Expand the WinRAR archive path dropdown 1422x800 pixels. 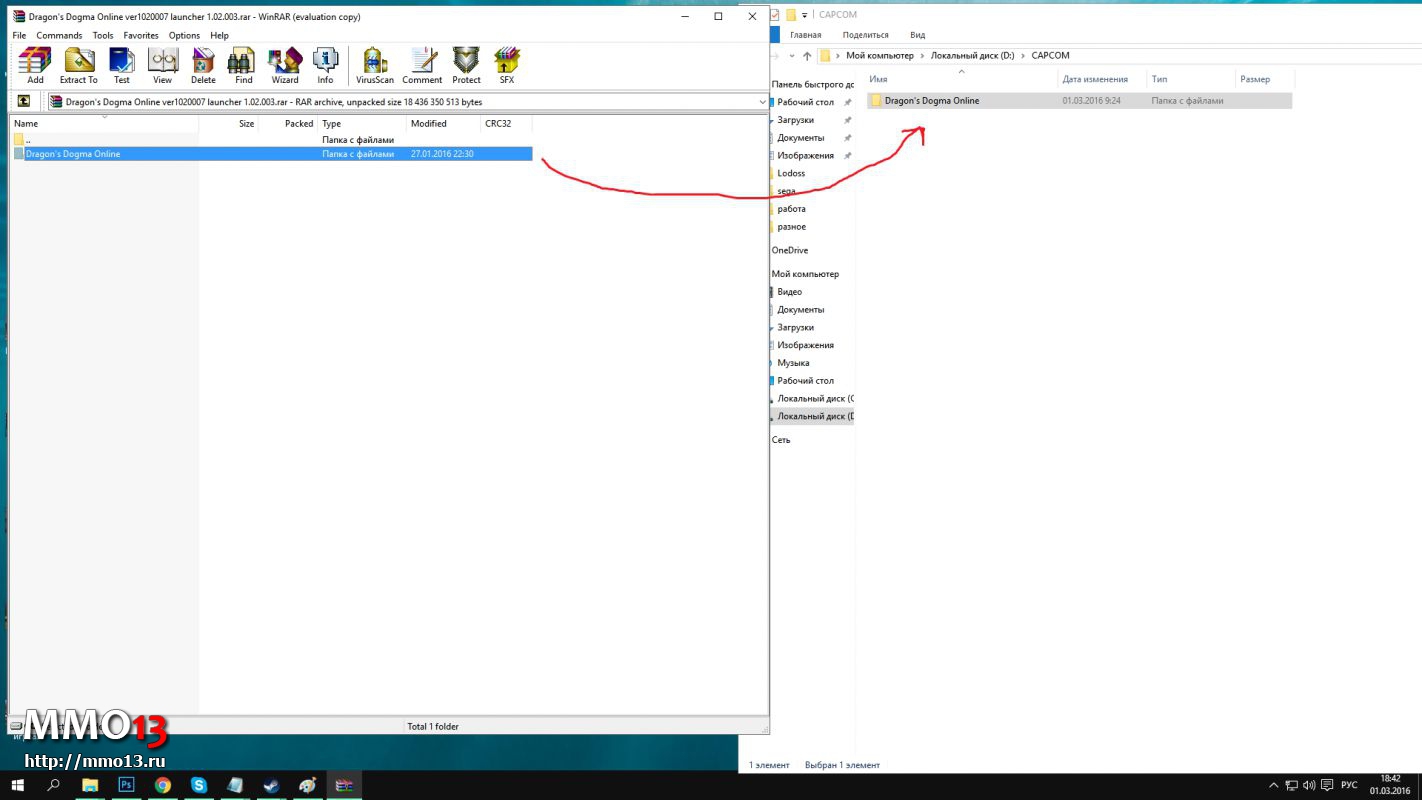point(762,102)
